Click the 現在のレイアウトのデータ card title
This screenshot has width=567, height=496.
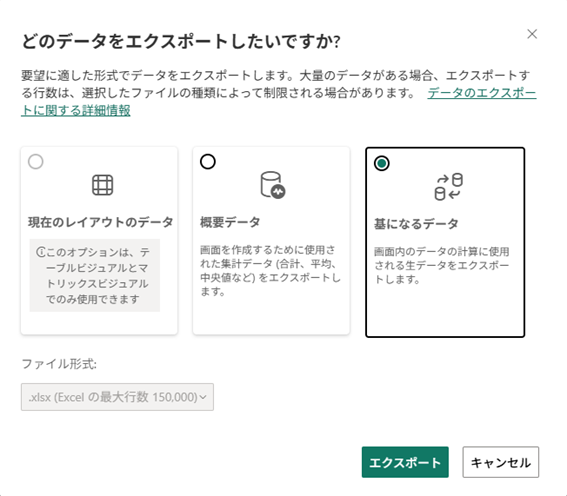(x=101, y=222)
